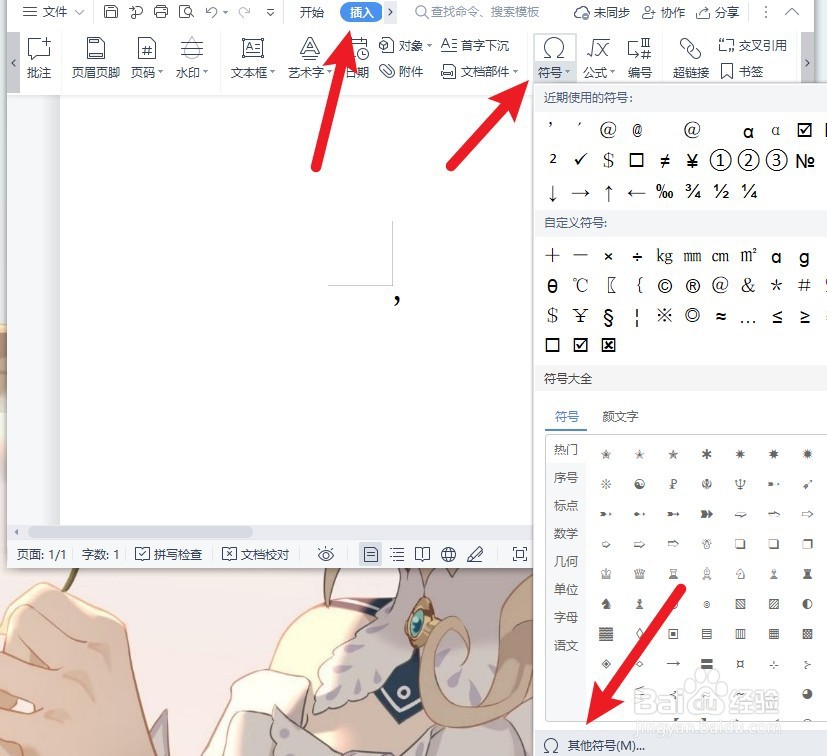The height and width of the screenshot is (756, 827).
Task: Insert the © copyright symbol
Action: (665, 285)
